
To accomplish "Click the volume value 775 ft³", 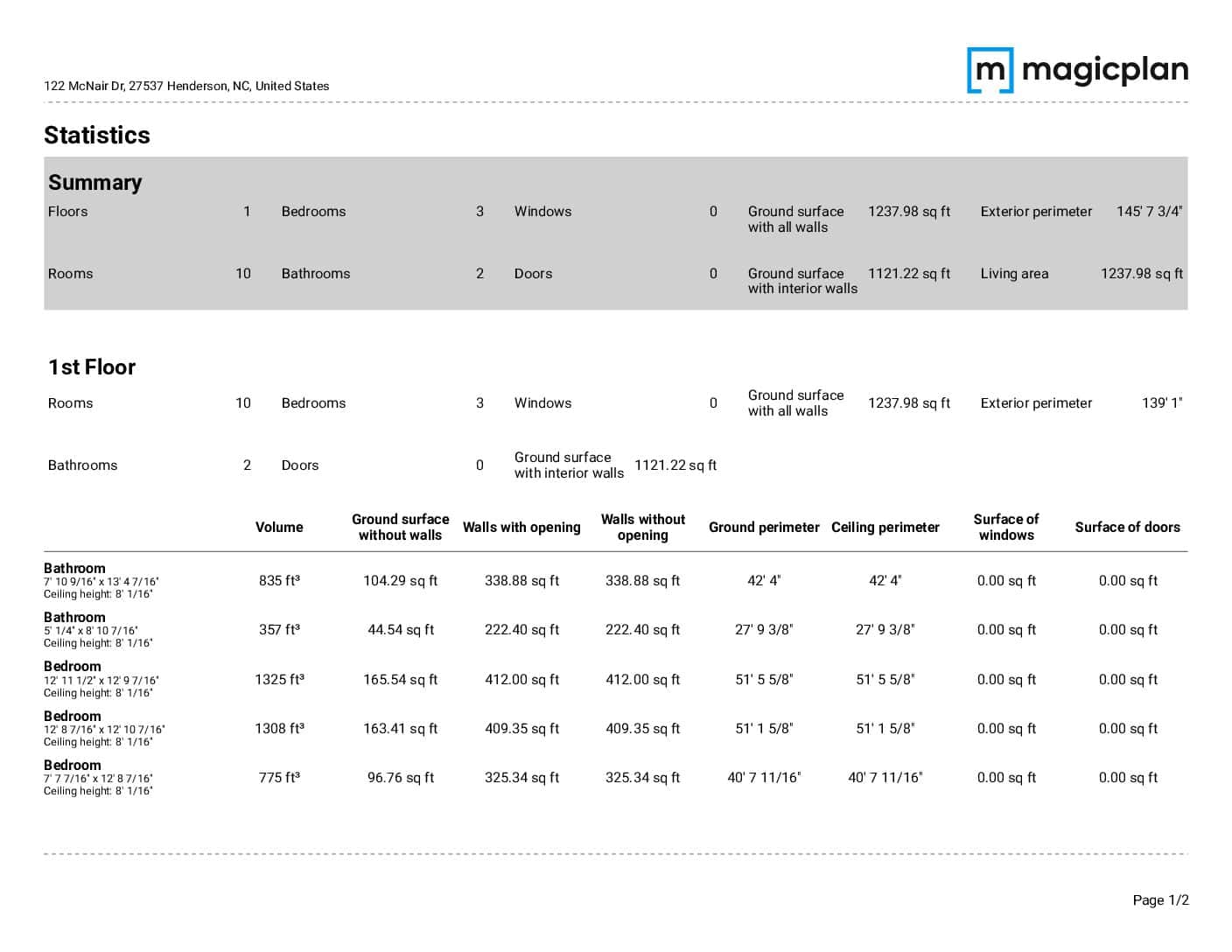I will 279,777.
